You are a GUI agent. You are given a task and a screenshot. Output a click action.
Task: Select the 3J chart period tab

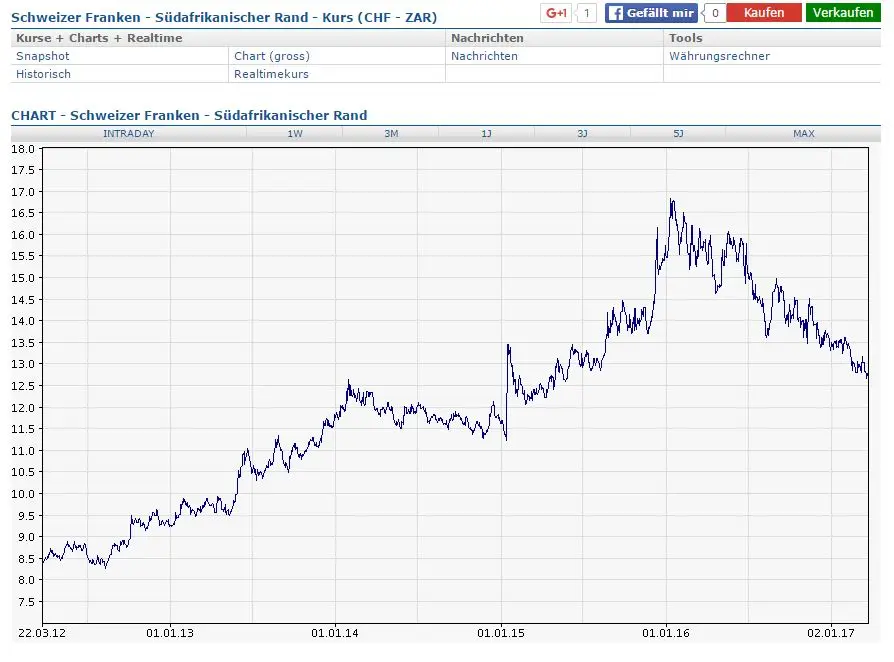(582, 133)
